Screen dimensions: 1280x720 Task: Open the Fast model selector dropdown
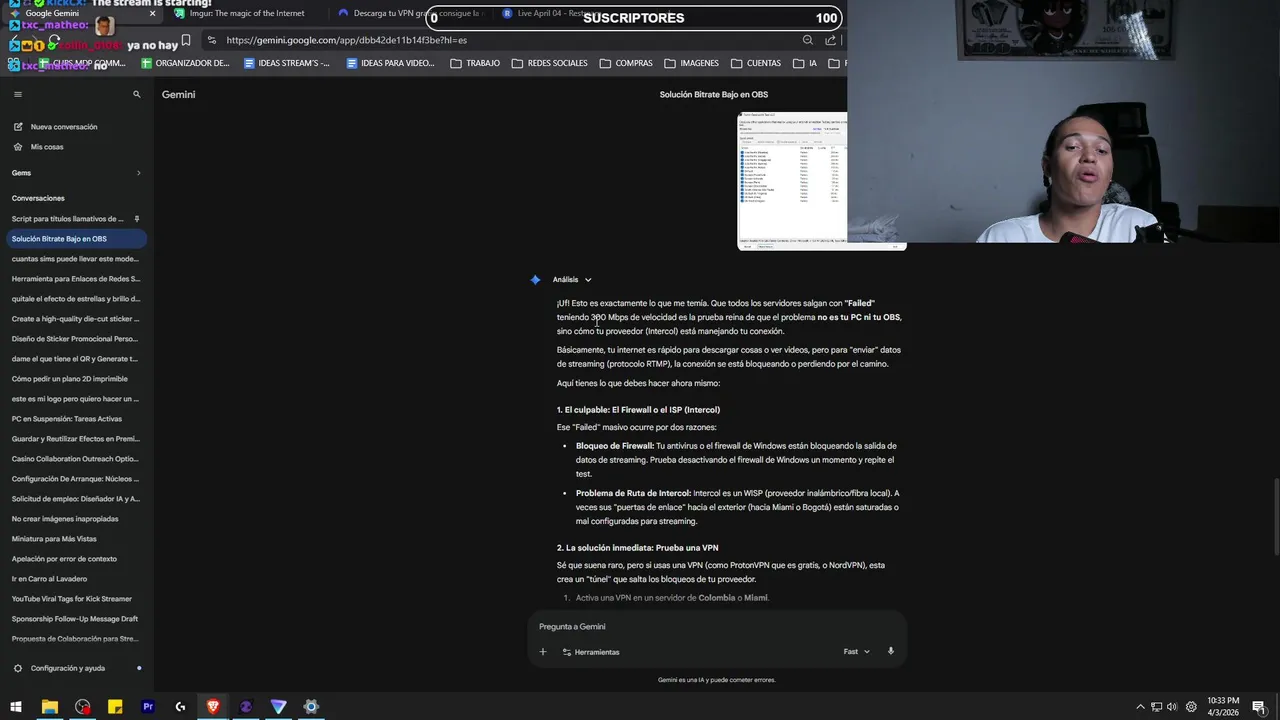click(x=857, y=652)
